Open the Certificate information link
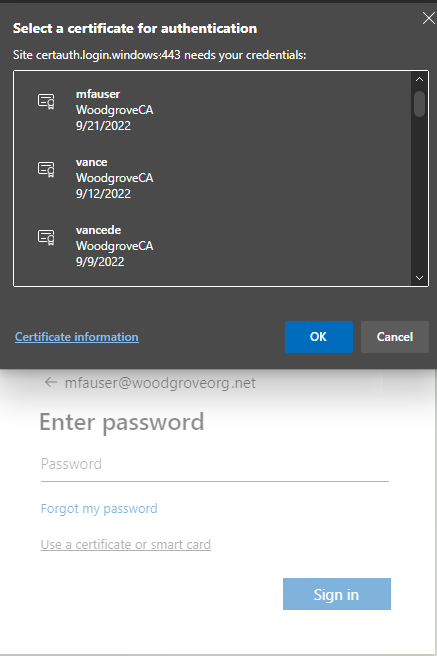437x656 pixels. coord(77,337)
